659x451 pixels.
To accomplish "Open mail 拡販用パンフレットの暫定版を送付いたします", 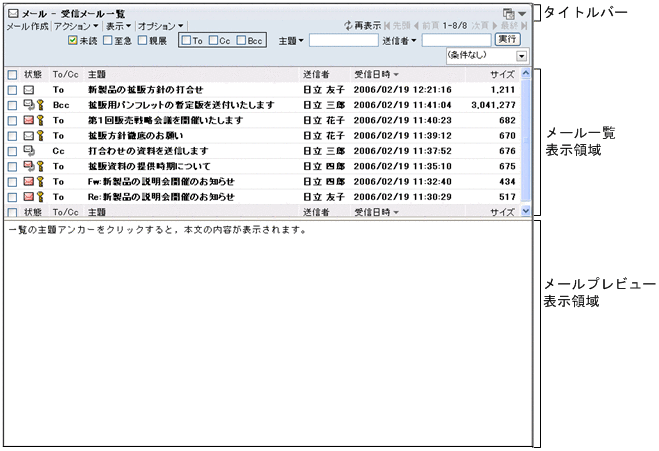I will (181, 105).
